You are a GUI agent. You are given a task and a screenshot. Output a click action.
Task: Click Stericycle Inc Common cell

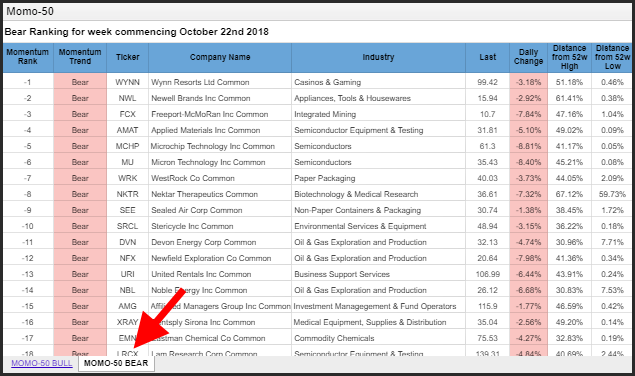220,226
